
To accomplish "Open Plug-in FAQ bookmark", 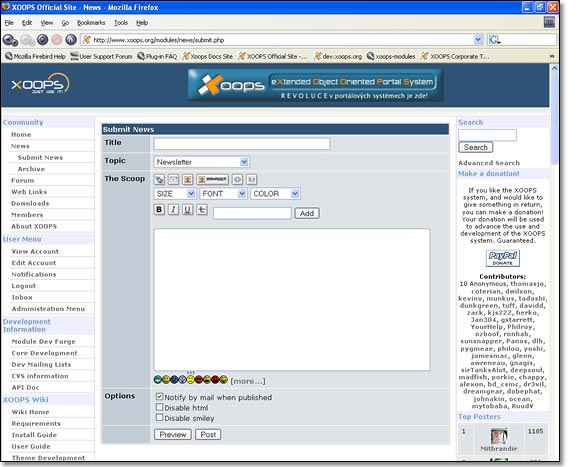I will pos(157,57).
